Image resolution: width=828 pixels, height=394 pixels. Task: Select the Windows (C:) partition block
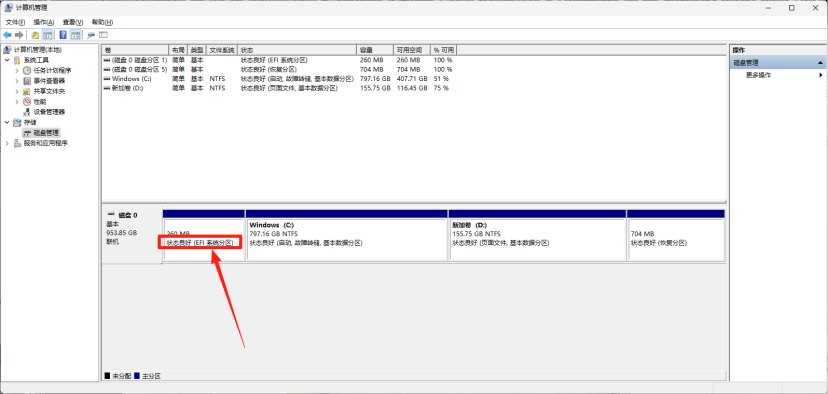[x=347, y=240]
